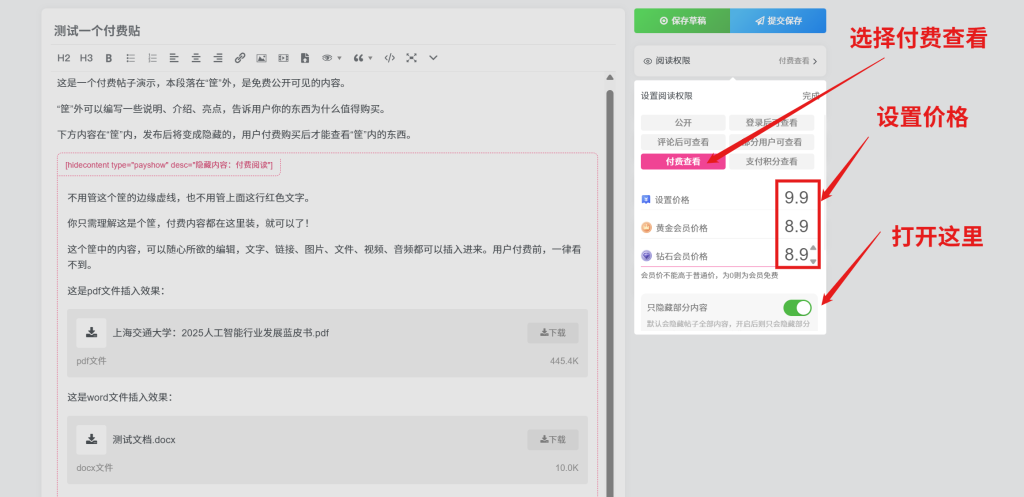
Task: Click the 提交保存 button
Action: point(778,20)
